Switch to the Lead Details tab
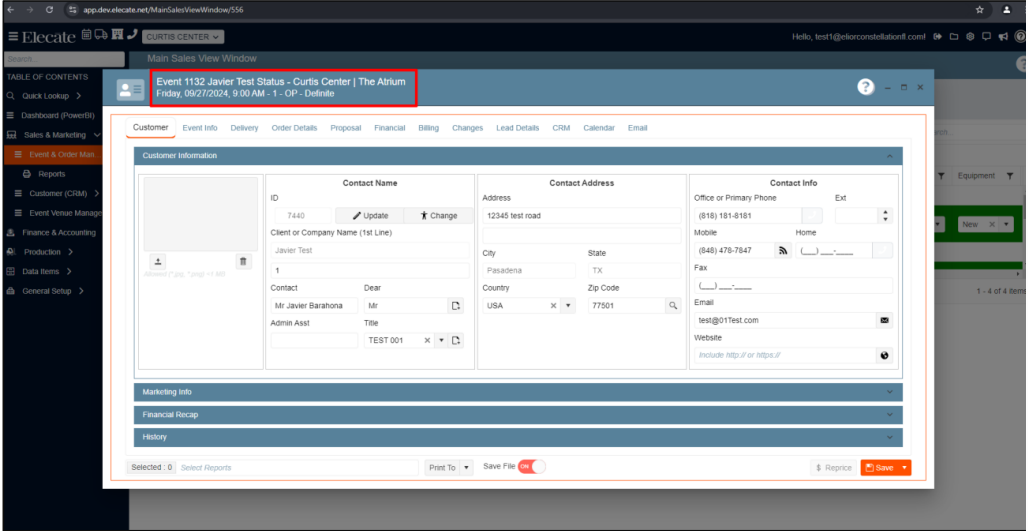Image resolution: width=1028 pixels, height=531 pixels. [518, 128]
